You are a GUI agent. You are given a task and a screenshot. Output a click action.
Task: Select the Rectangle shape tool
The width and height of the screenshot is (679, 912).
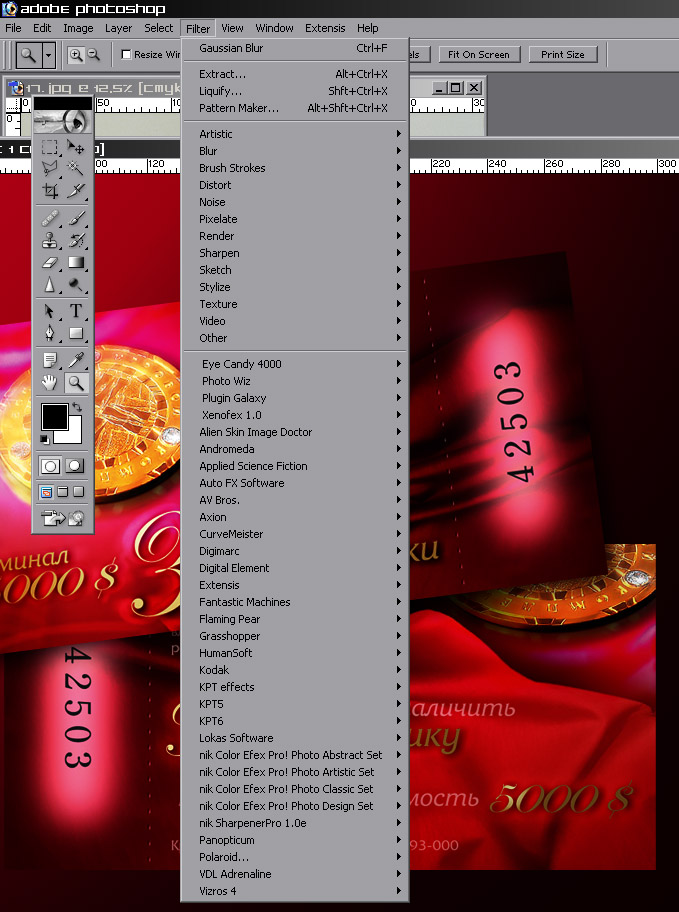tap(76, 333)
